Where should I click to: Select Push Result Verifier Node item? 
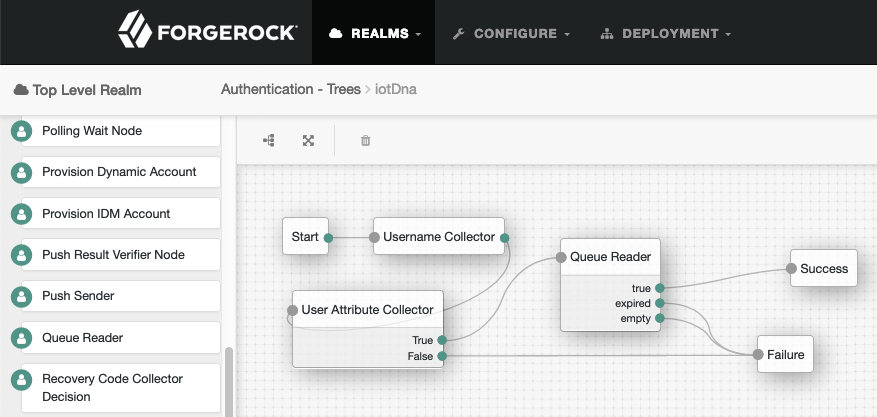pos(121,255)
